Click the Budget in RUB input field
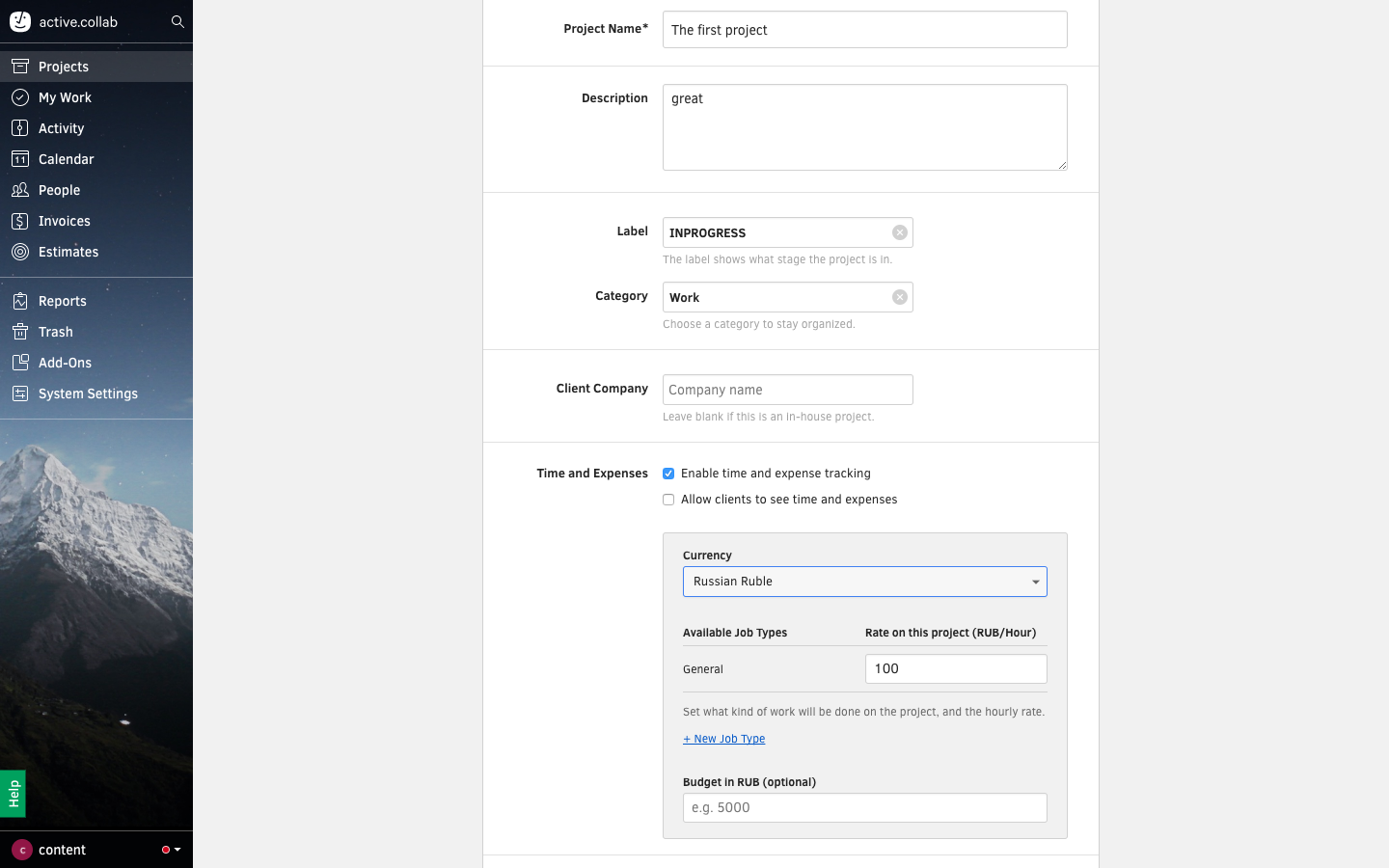 (x=864, y=808)
